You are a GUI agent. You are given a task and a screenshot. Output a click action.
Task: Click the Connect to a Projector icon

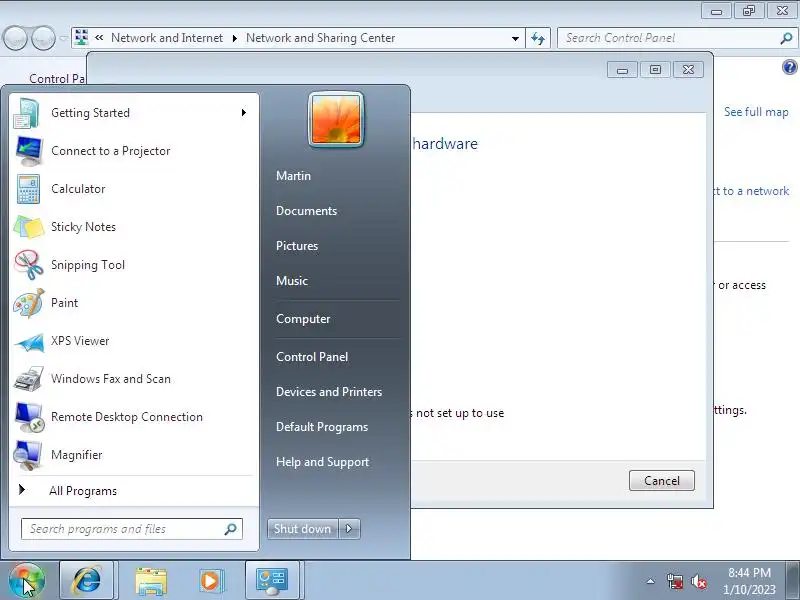click(29, 151)
